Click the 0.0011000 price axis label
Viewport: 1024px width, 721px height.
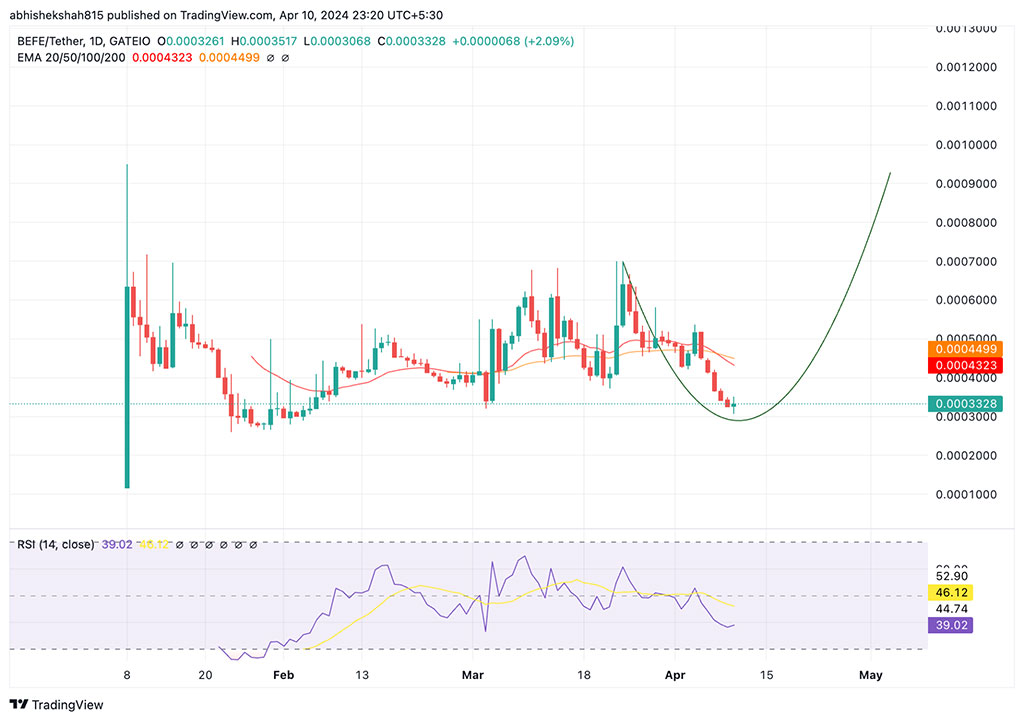pyautogui.click(x=967, y=106)
